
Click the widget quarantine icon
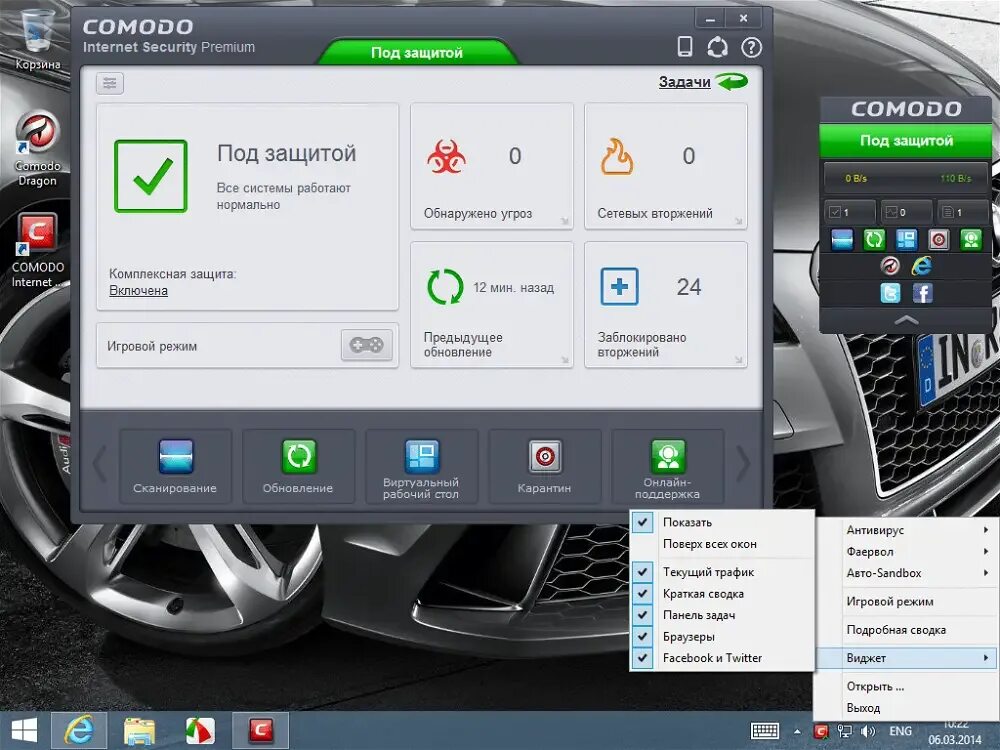[x=938, y=240]
